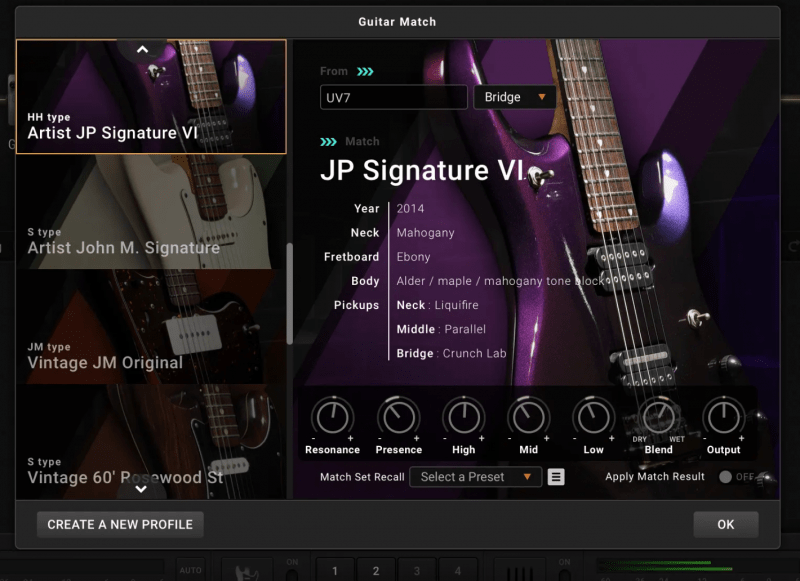Click the Output knob
This screenshot has width=800, height=581.
pos(723,417)
